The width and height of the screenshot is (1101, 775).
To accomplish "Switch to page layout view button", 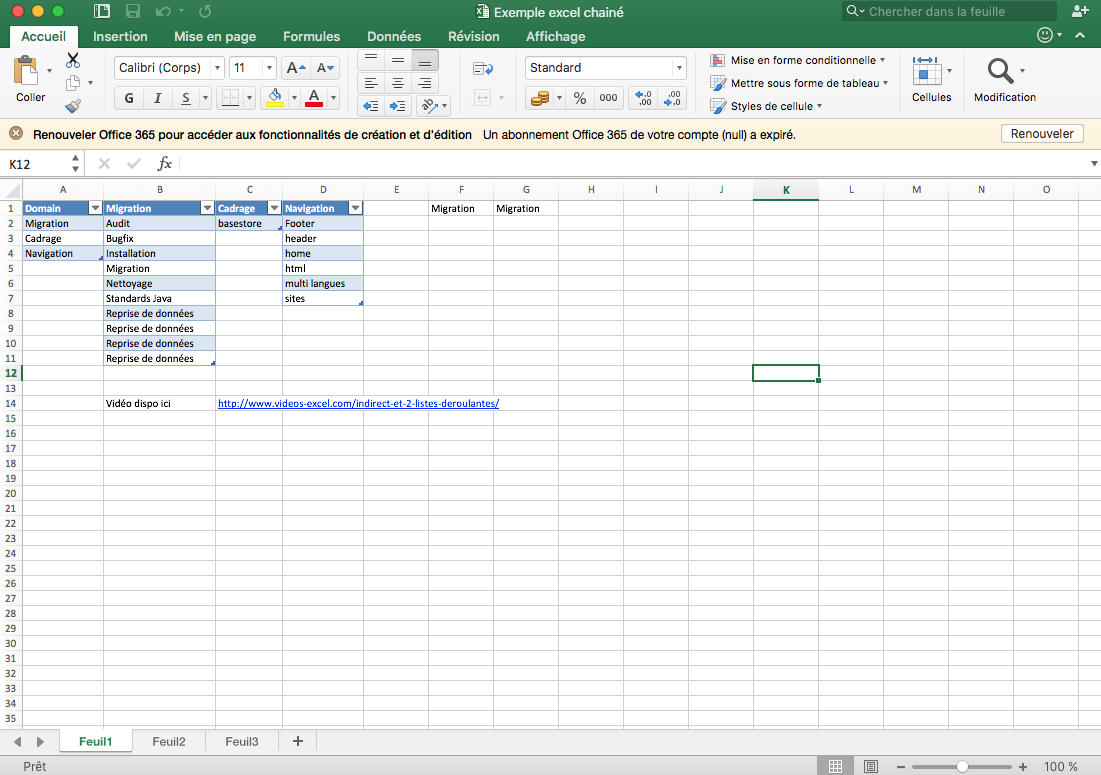I will [x=871, y=766].
